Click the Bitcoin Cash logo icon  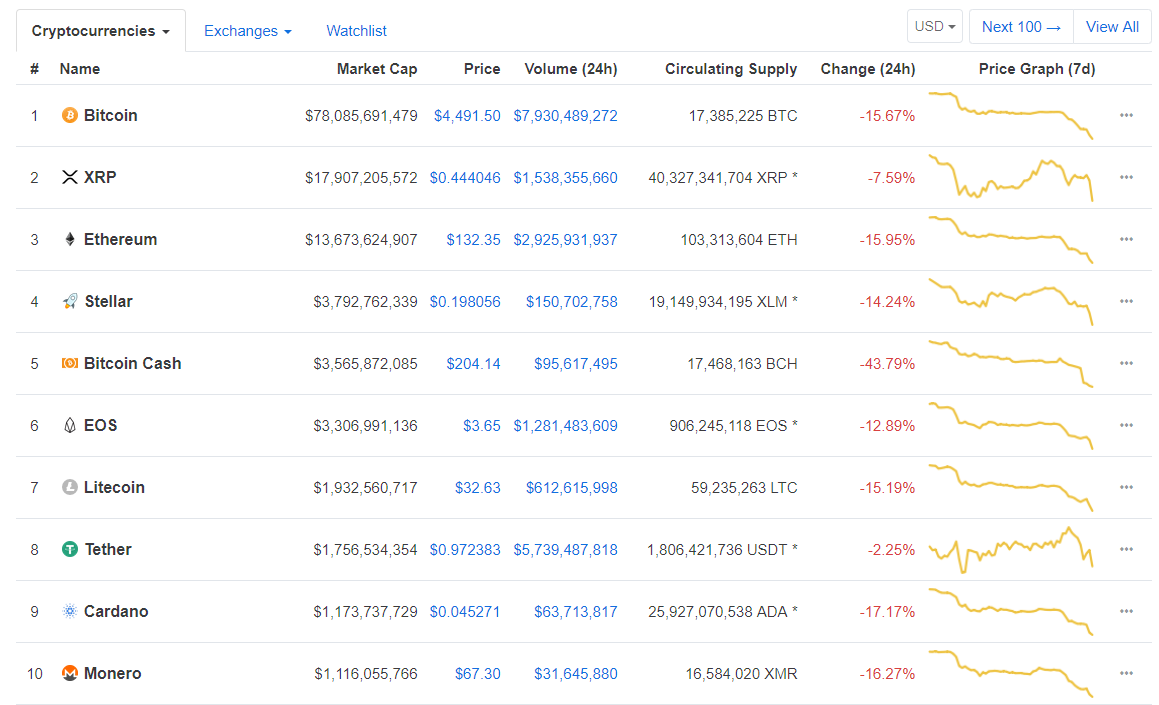(69, 364)
